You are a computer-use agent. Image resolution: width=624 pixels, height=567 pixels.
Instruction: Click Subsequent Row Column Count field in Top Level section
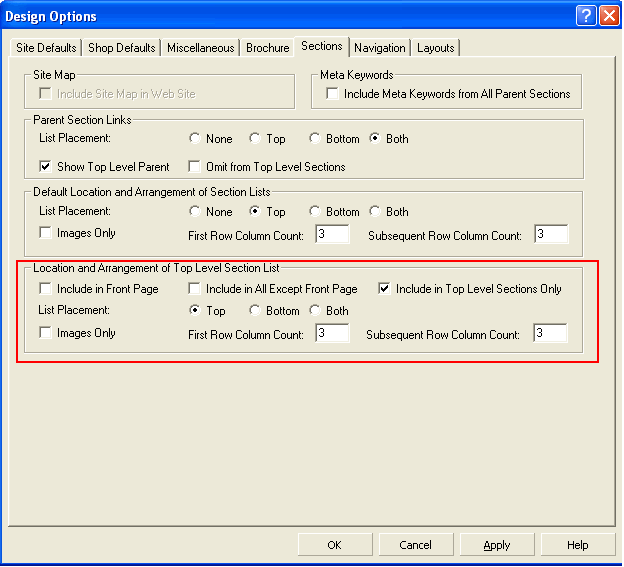pyautogui.click(x=550, y=334)
